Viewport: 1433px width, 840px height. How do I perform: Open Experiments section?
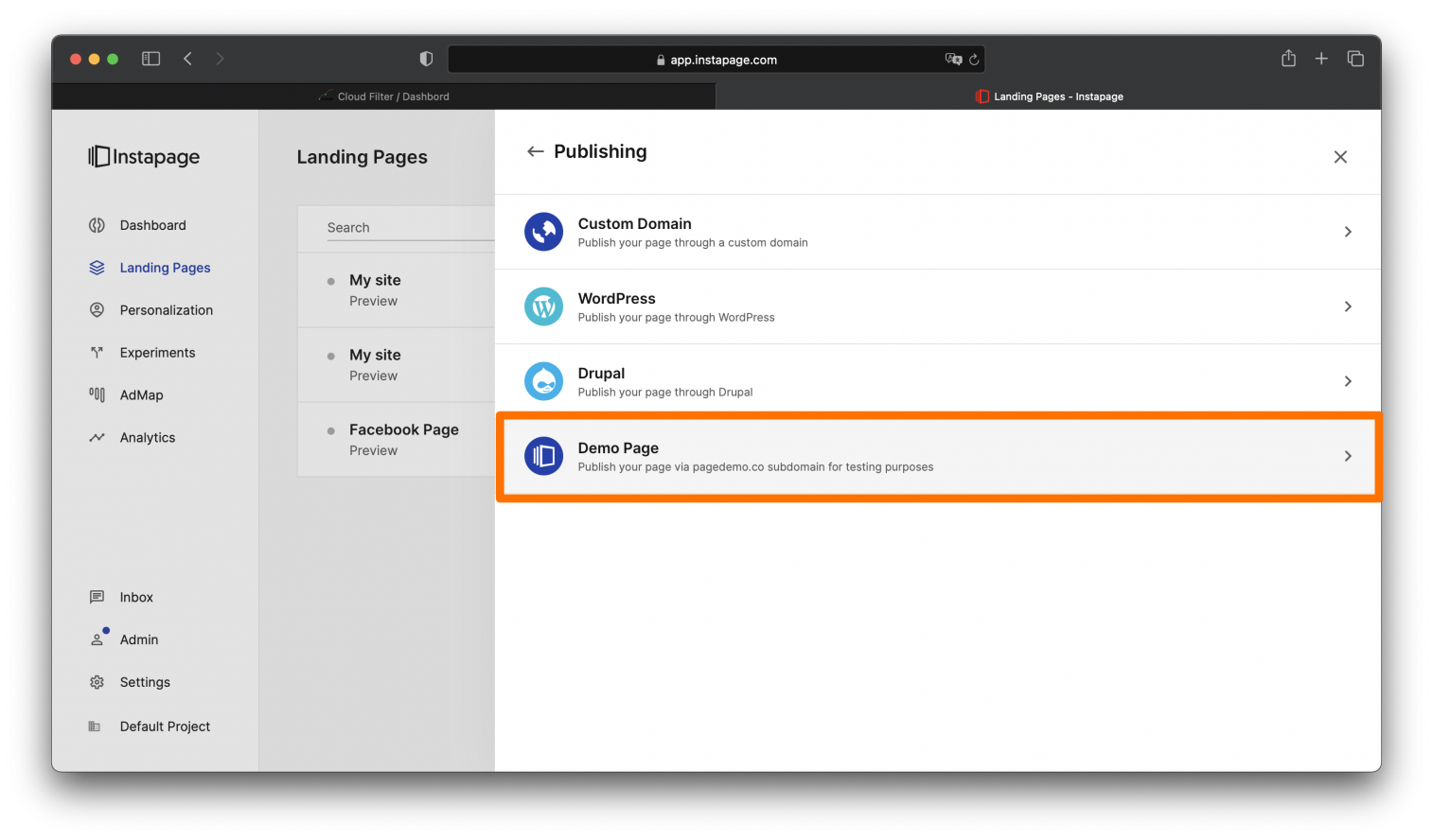pyautogui.click(x=157, y=353)
